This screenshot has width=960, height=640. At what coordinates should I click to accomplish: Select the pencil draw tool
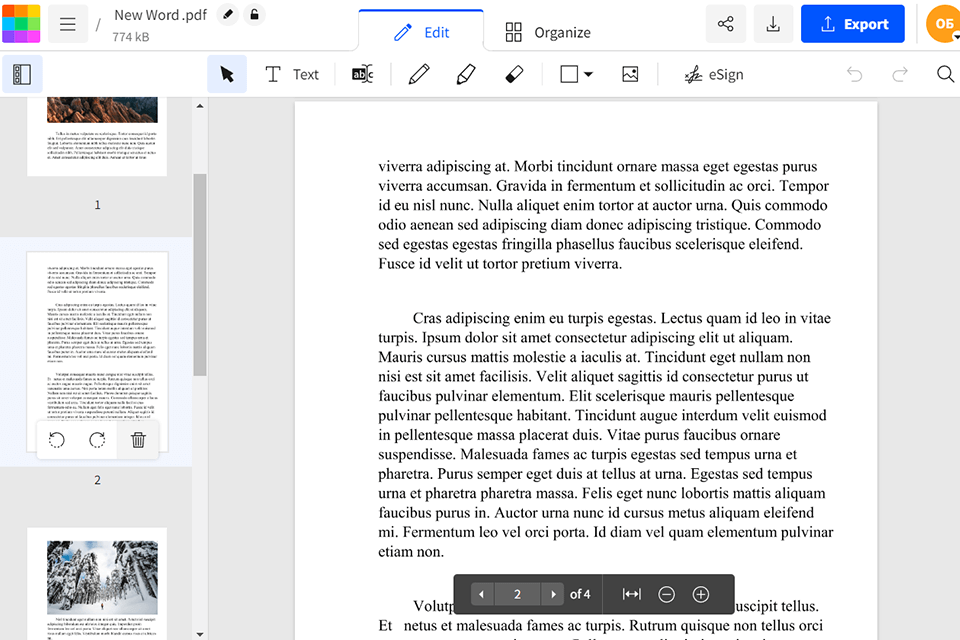pyautogui.click(x=419, y=74)
